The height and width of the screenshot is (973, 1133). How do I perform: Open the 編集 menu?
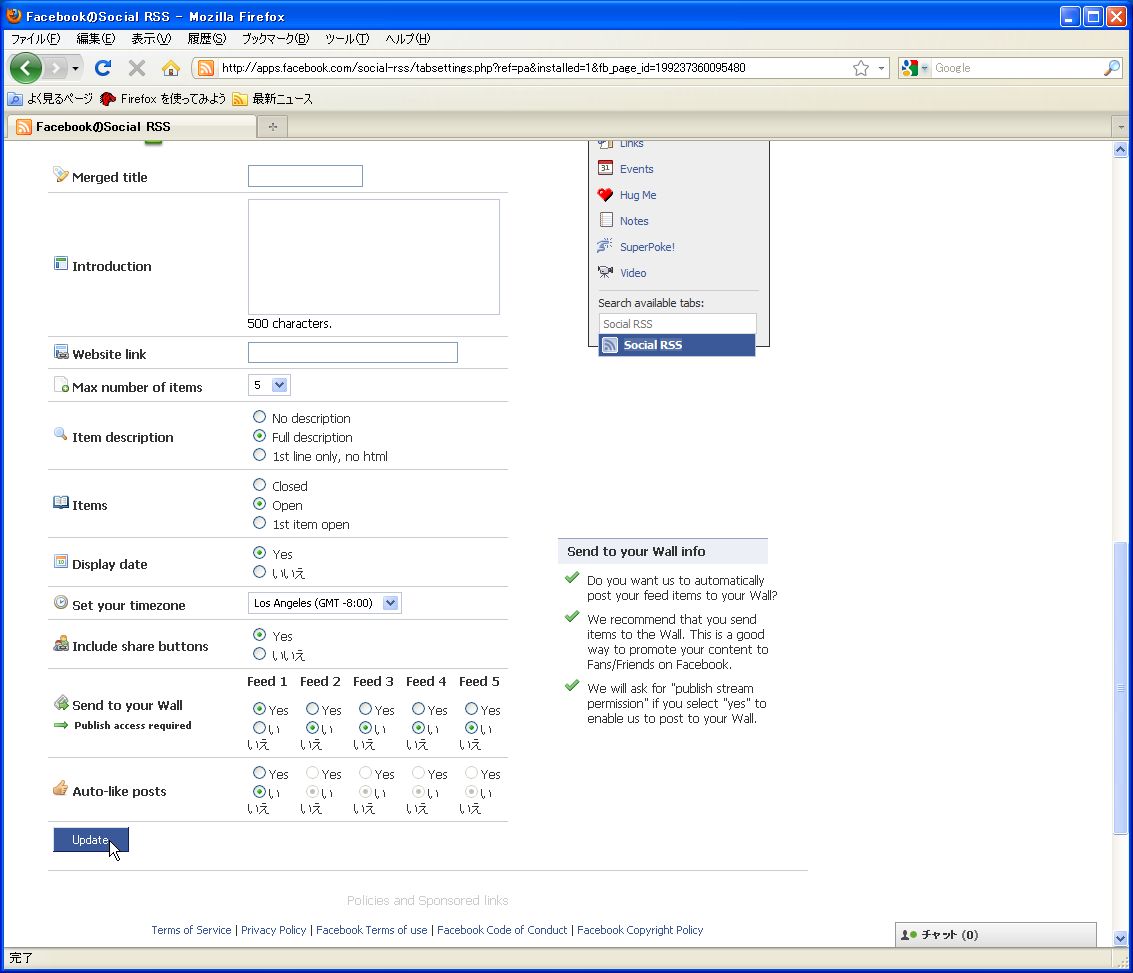pos(95,39)
